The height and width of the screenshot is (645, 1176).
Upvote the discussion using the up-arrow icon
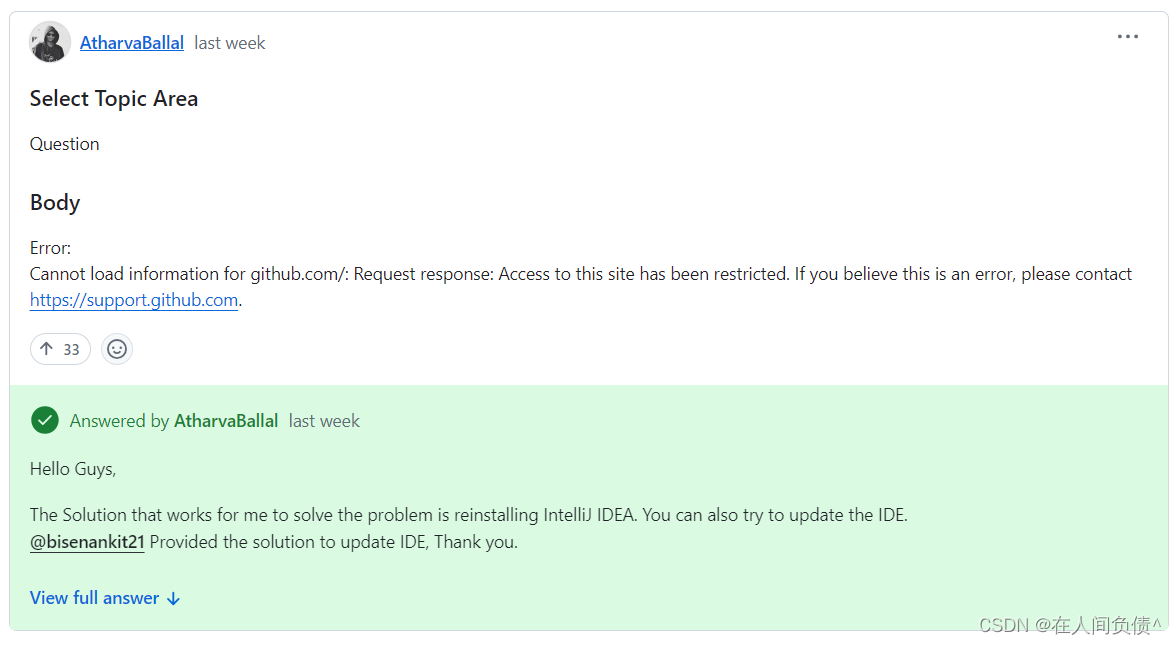pos(46,349)
